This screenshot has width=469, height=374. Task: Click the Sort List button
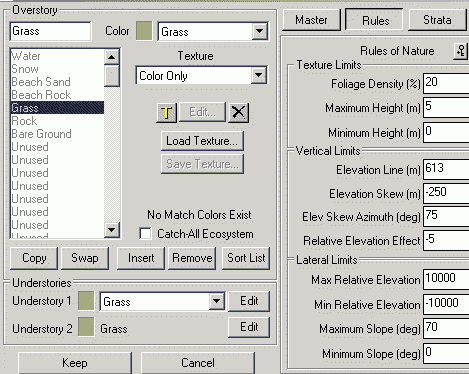click(246, 258)
